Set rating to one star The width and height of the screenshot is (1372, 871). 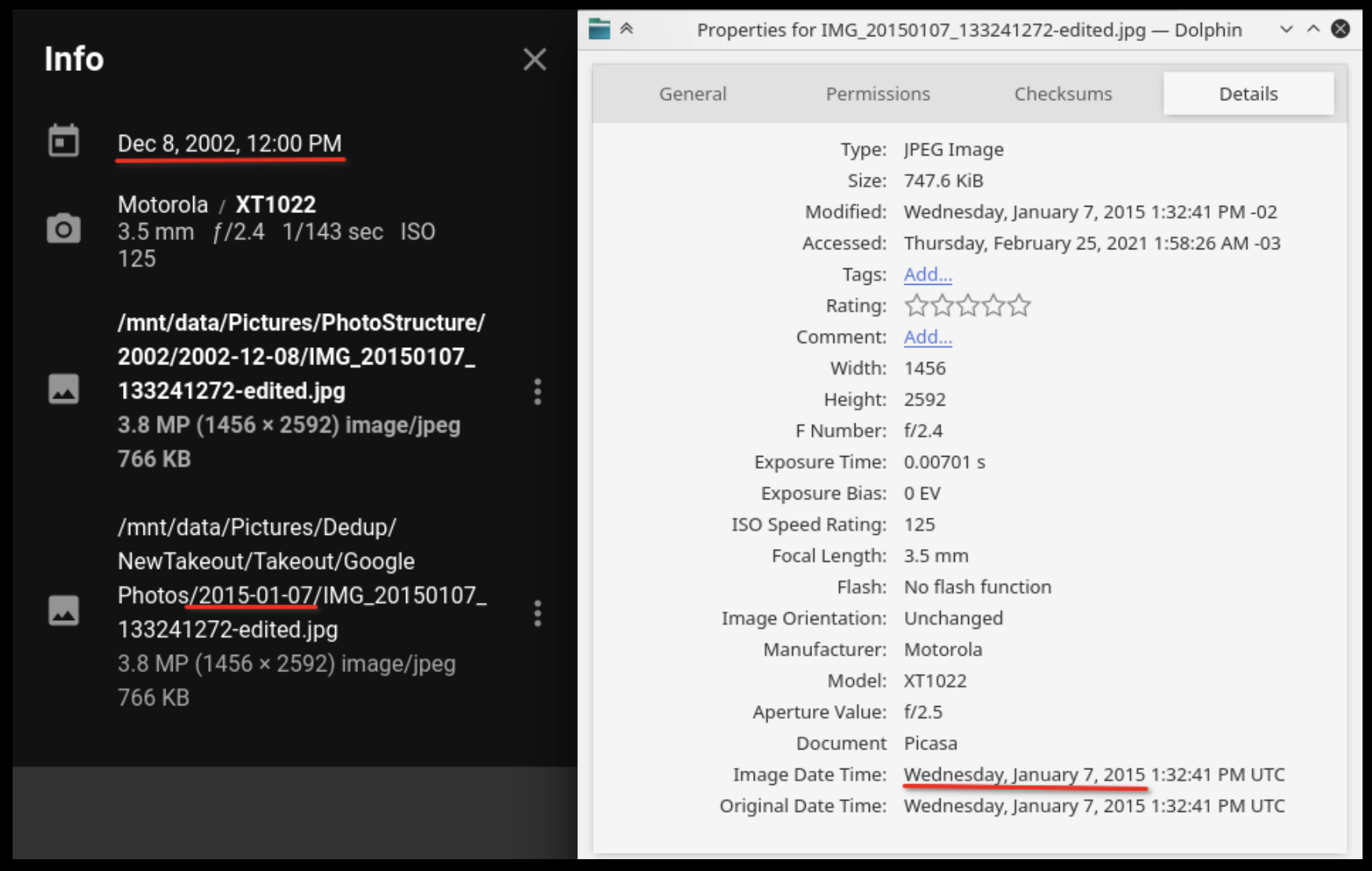click(916, 305)
